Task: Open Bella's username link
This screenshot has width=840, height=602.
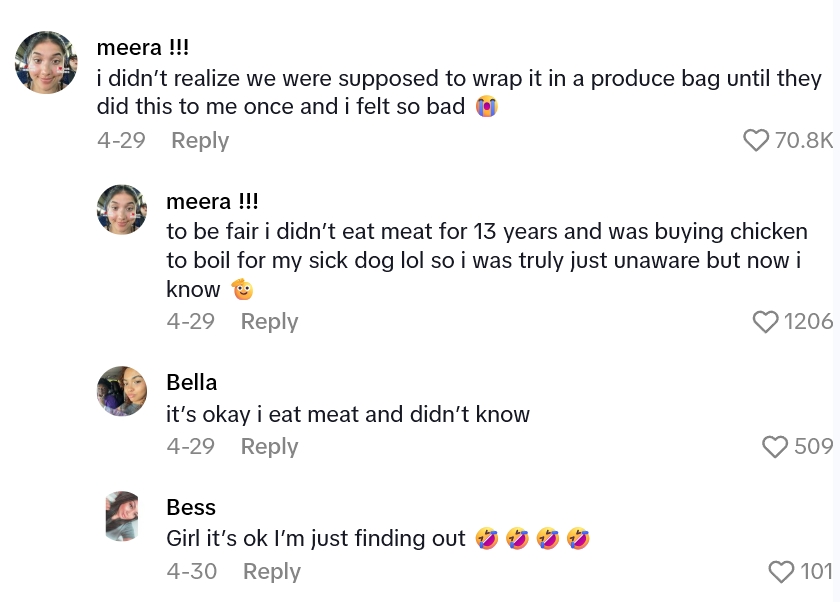Action: tap(191, 382)
